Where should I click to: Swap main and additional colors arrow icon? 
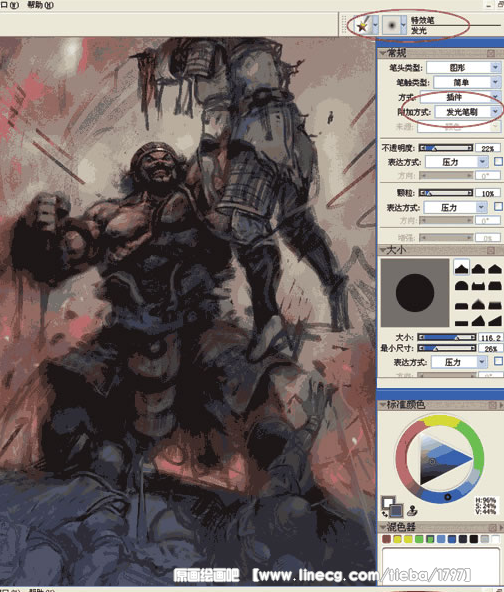coord(385,513)
